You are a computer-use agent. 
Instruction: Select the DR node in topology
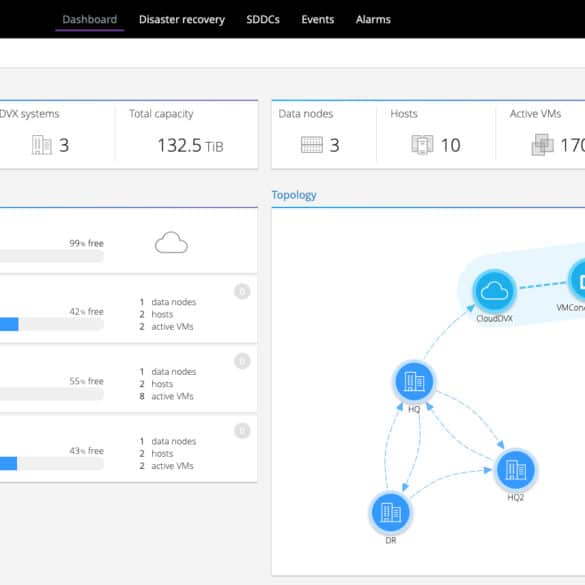pos(391,512)
